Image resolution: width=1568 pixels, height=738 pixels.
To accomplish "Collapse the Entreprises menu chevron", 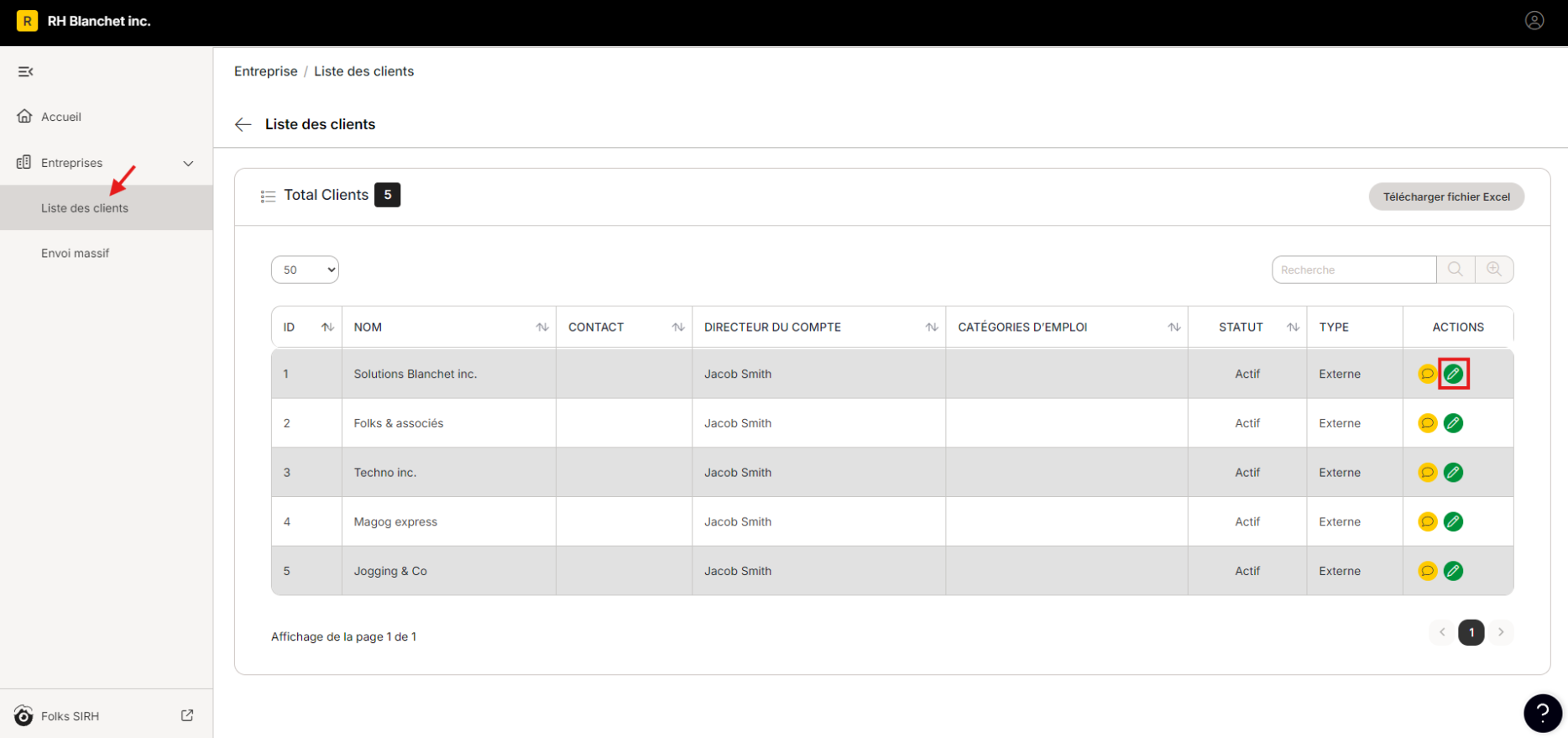I will 188,164.
